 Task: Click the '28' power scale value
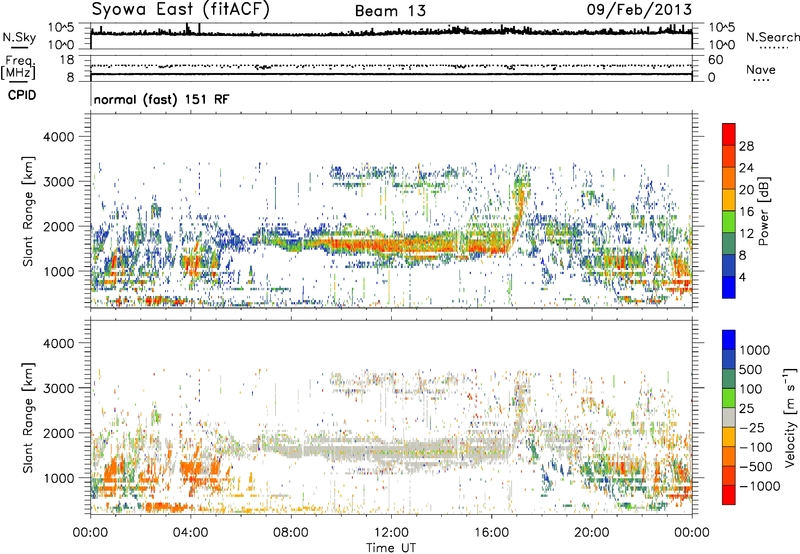(x=746, y=146)
